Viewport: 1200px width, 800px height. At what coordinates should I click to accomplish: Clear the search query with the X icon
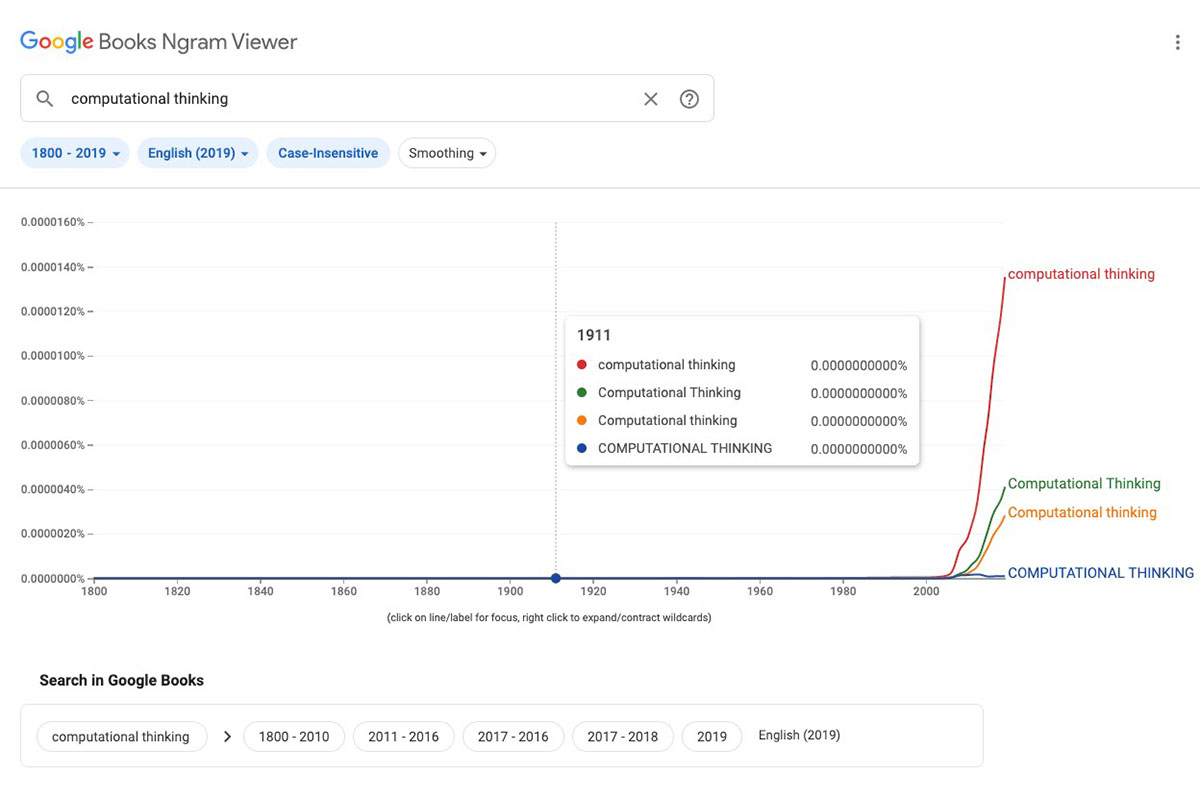point(651,99)
